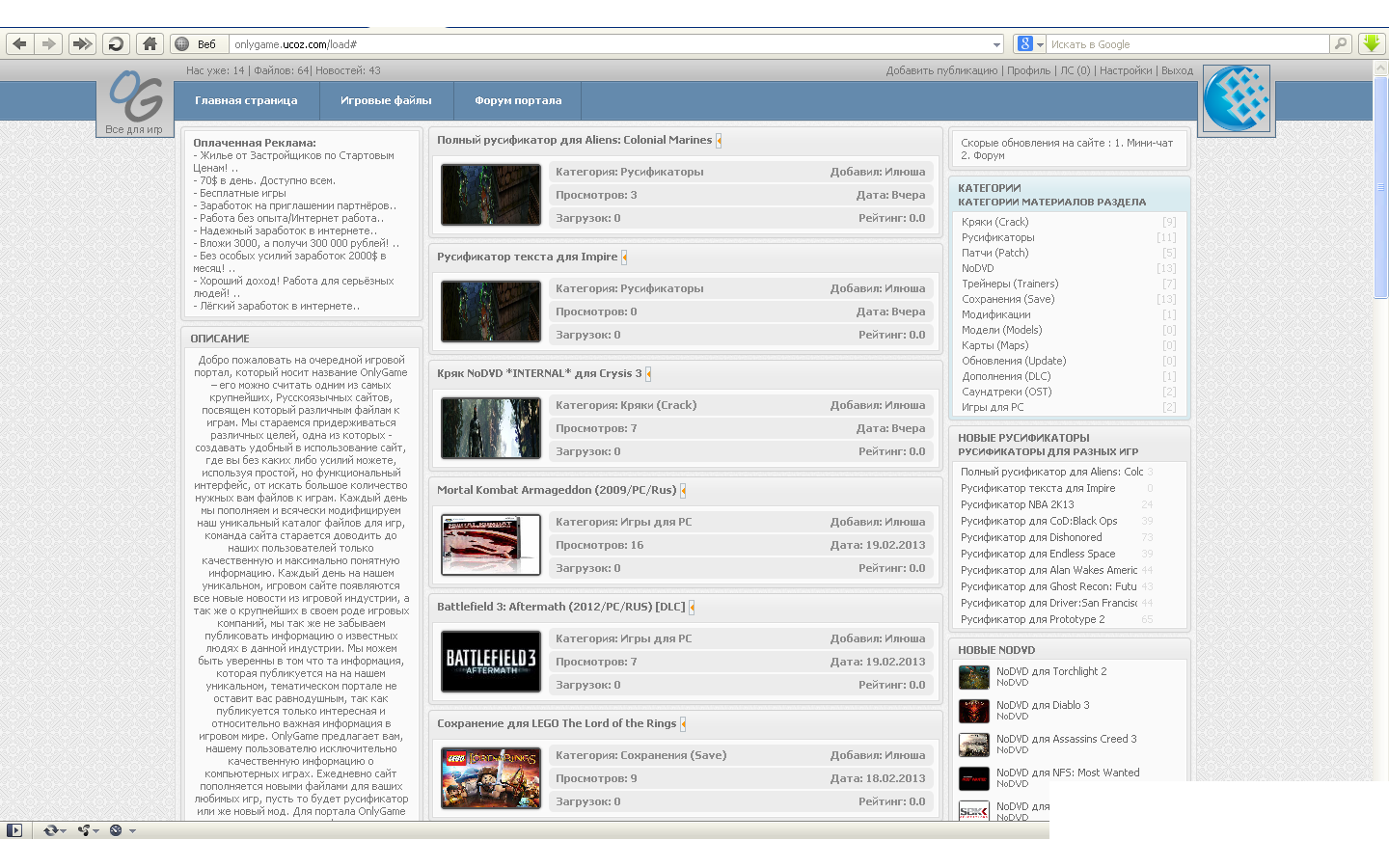Click the Добавить публикацию link

click(941, 70)
